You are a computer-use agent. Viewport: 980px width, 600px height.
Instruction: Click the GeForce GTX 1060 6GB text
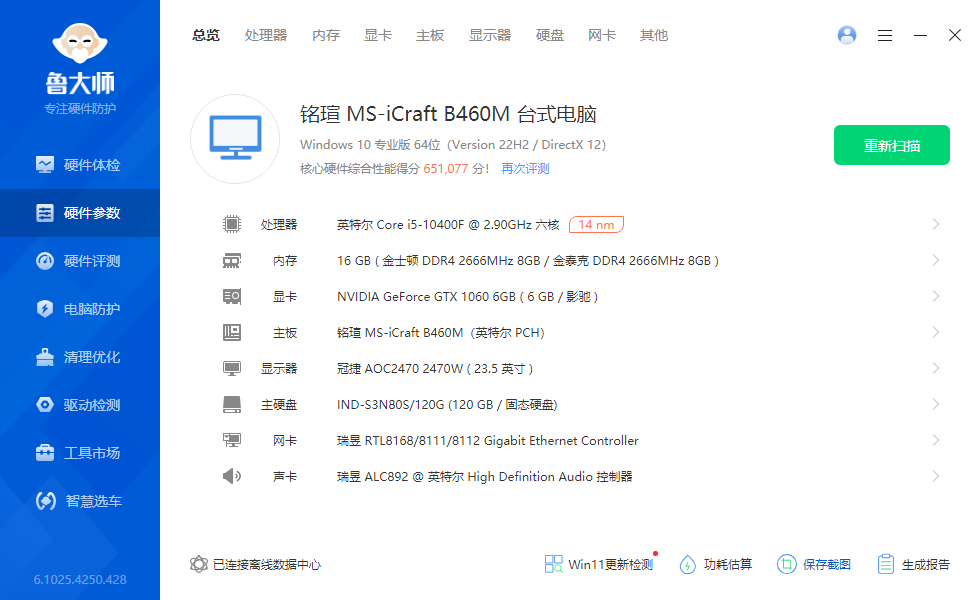[x=468, y=297]
